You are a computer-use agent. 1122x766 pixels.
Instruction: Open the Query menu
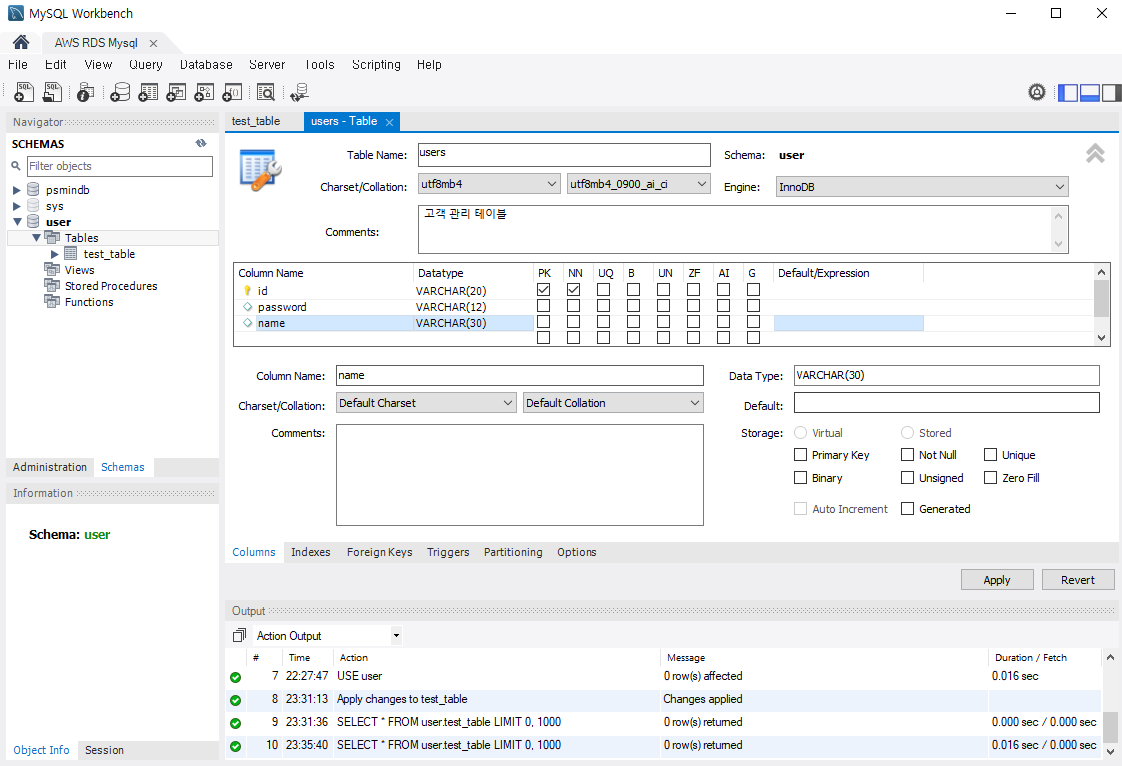click(146, 64)
